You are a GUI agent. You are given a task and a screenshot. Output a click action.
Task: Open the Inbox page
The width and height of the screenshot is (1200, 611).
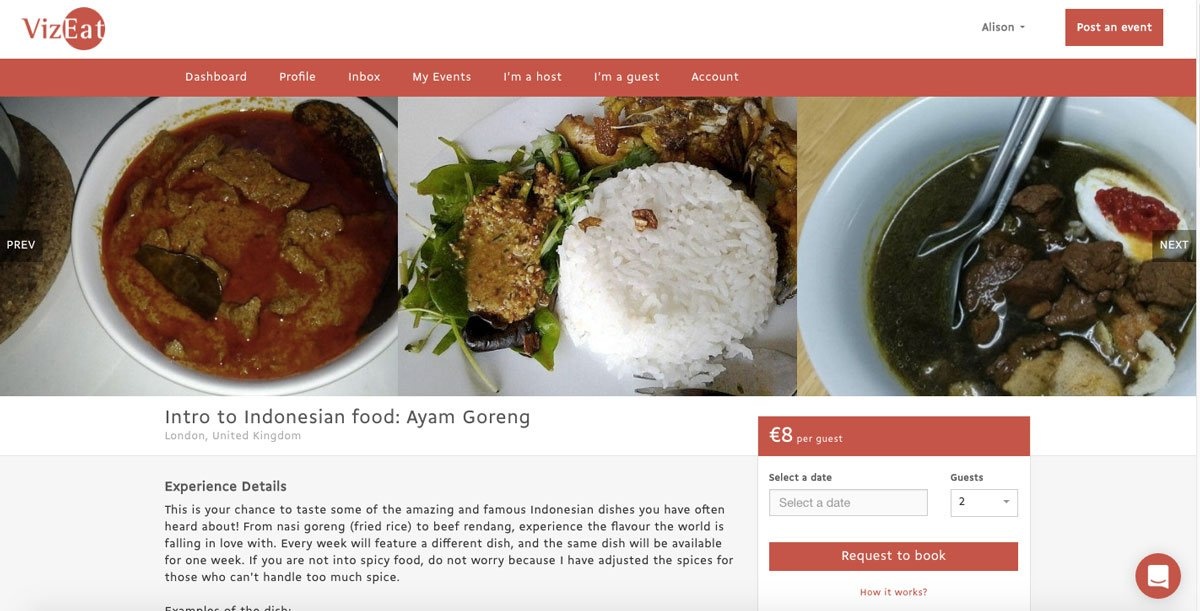pyautogui.click(x=364, y=77)
